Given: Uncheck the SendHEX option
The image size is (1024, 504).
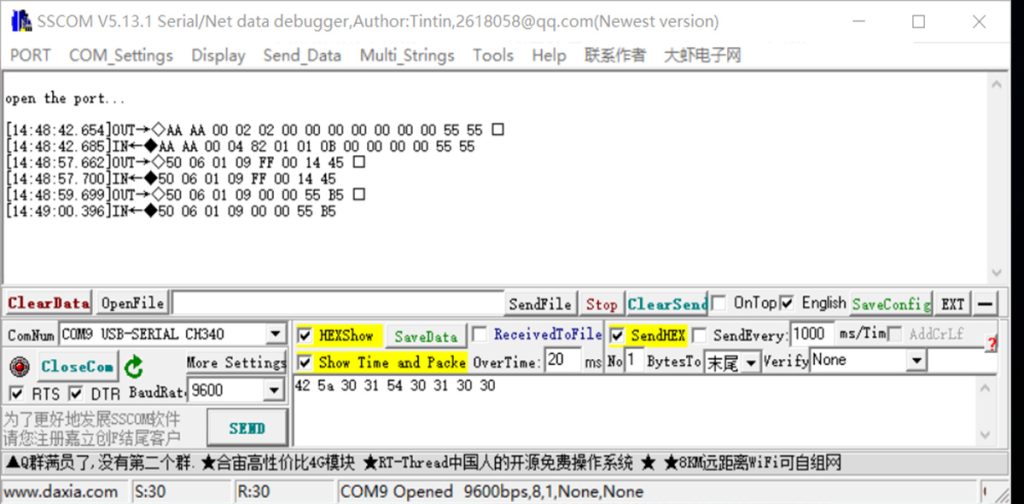Looking at the screenshot, I should click(x=616, y=336).
